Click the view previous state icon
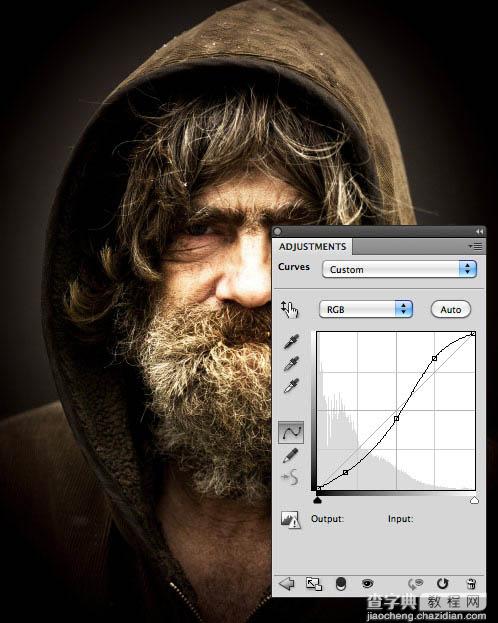This screenshot has height=623, width=498. click(x=416, y=584)
